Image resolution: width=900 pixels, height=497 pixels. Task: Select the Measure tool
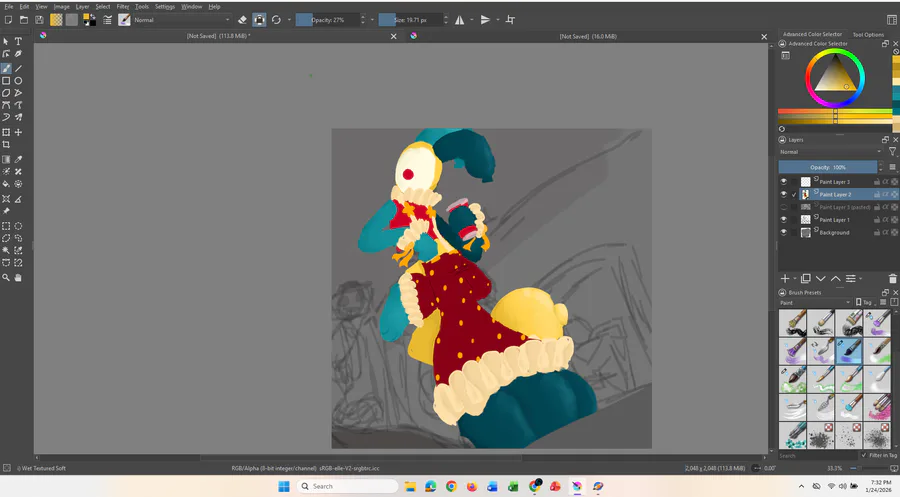[x=18, y=199]
